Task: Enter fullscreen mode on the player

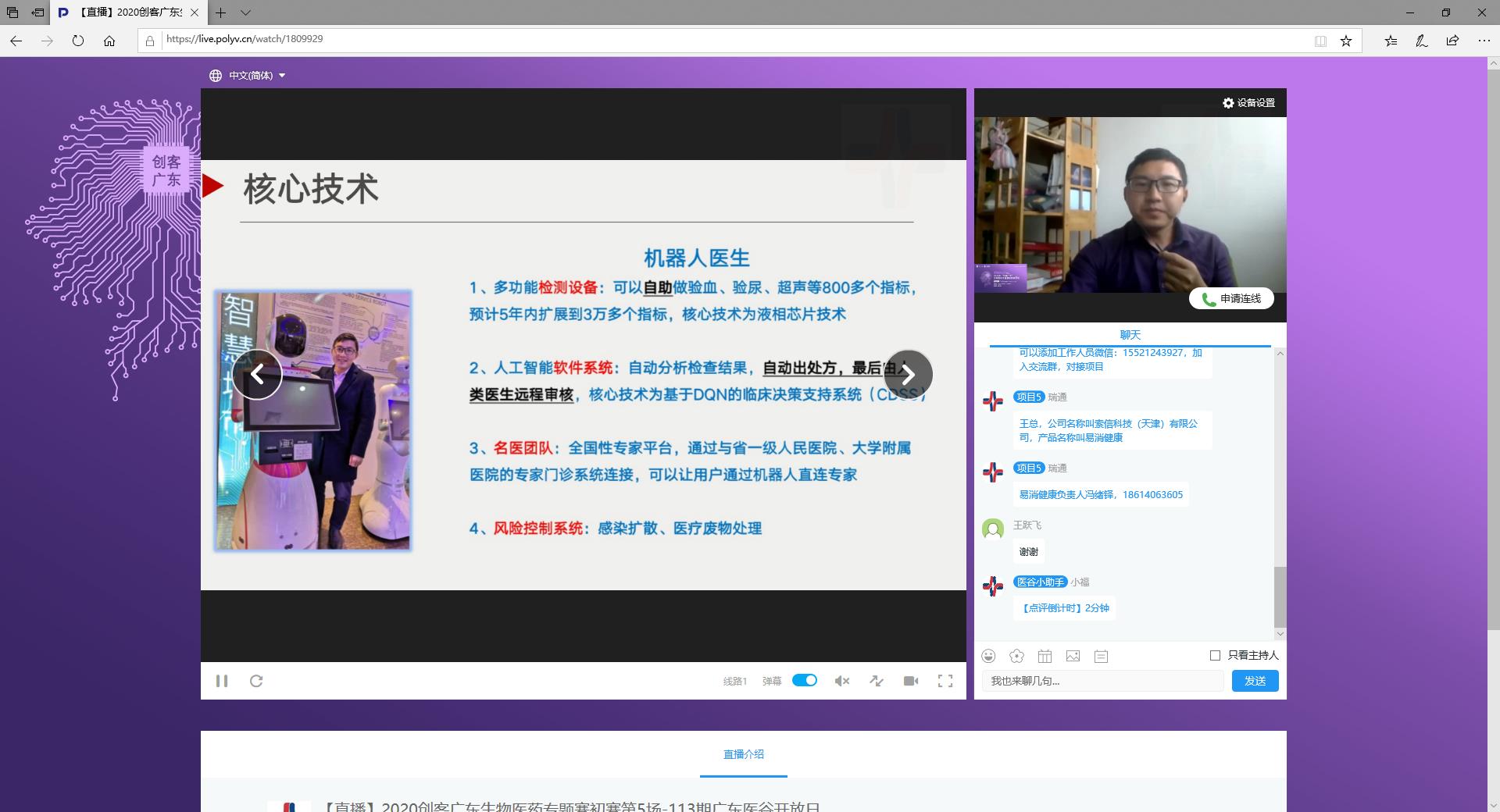Action: click(945, 681)
